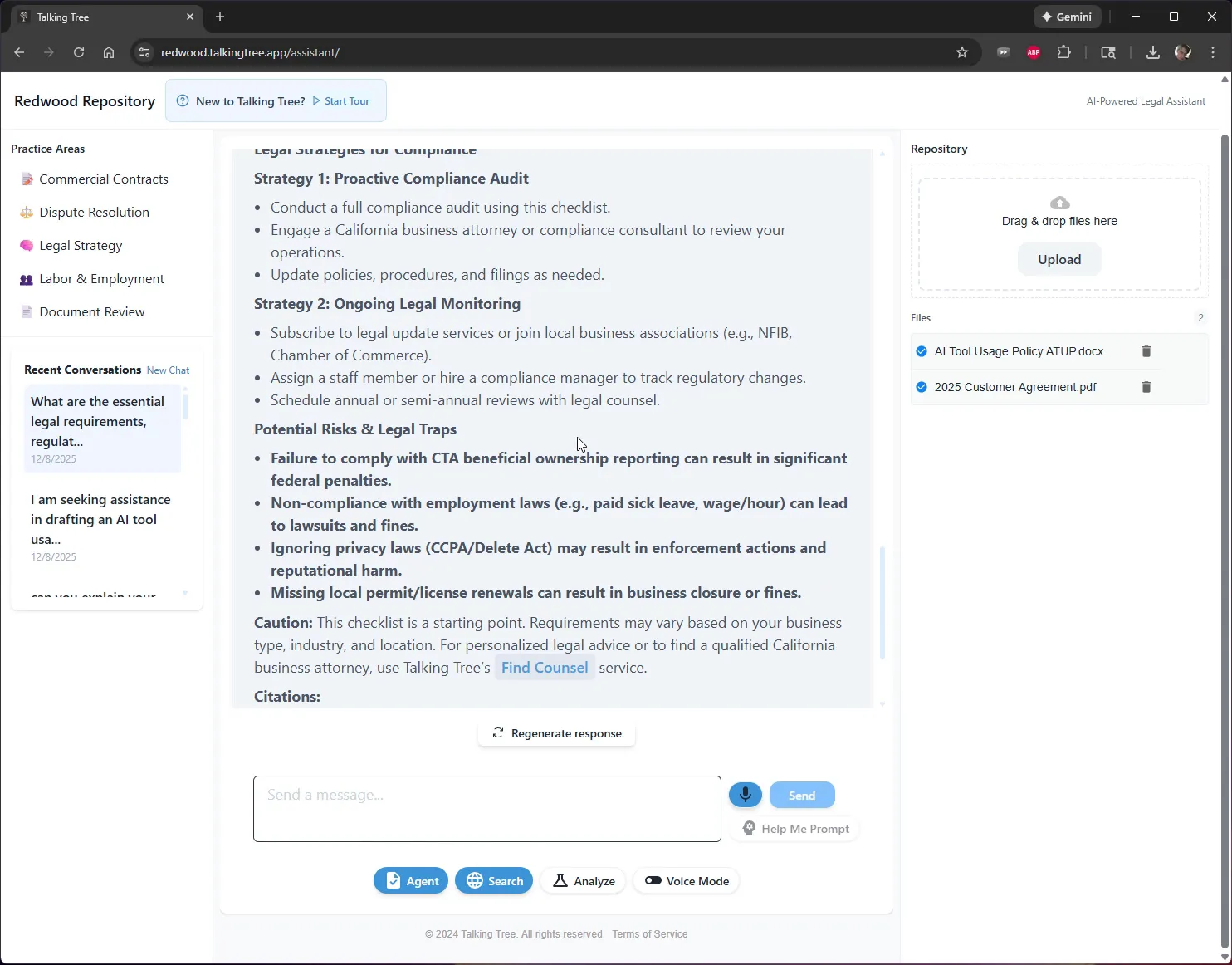1232x965 pixels.
Task: Toggle Voice Mode switch
Action: (653, 880)
